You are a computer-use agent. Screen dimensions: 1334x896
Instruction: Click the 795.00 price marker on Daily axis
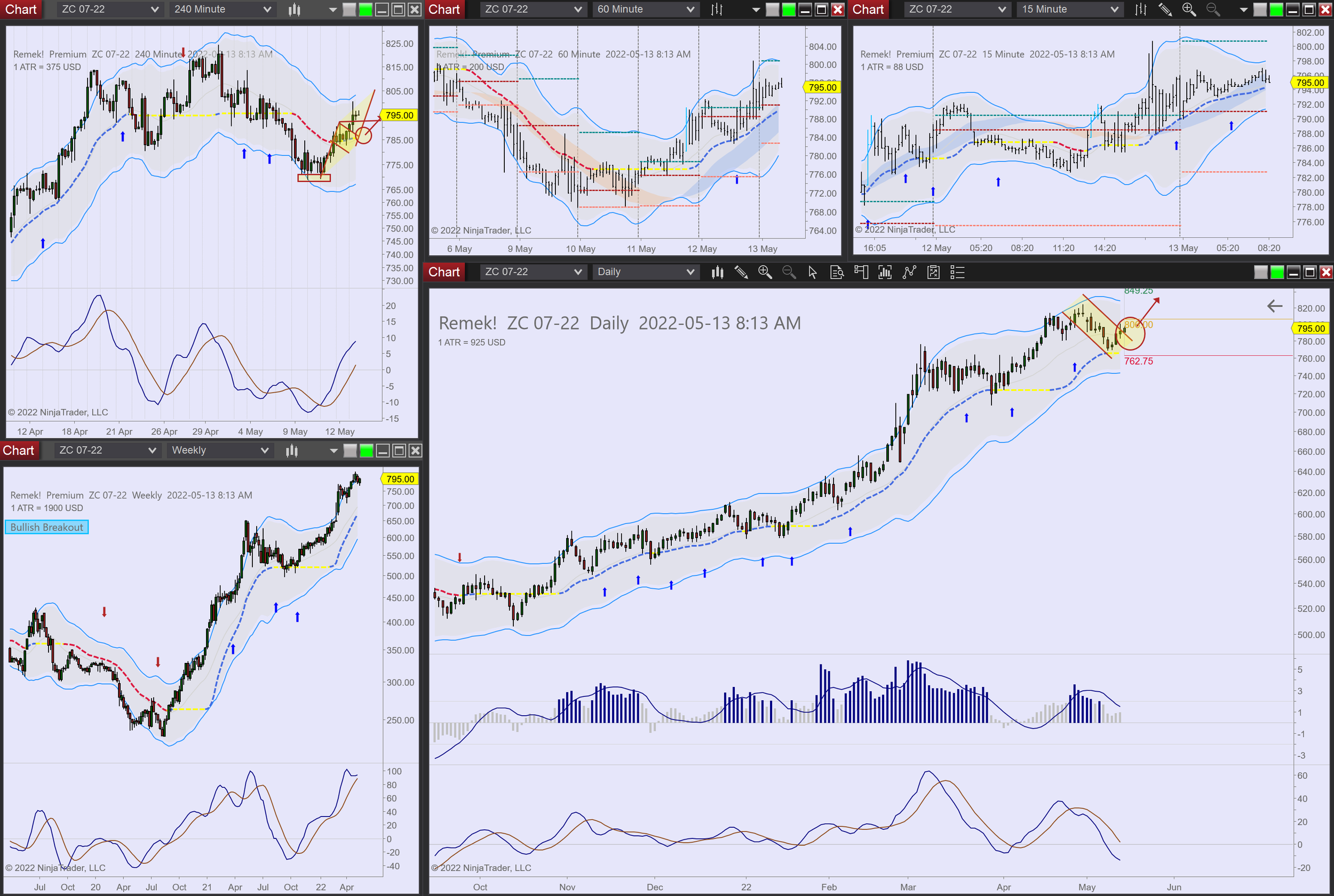1310,329
